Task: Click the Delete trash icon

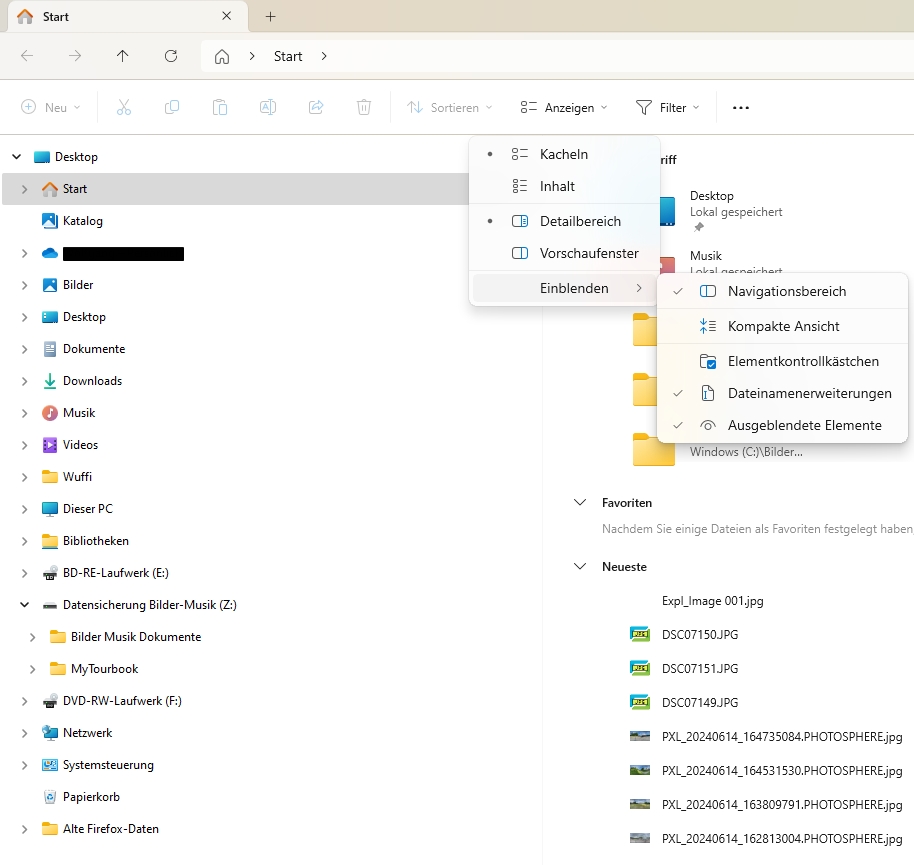Action: (x=364, y=107)
